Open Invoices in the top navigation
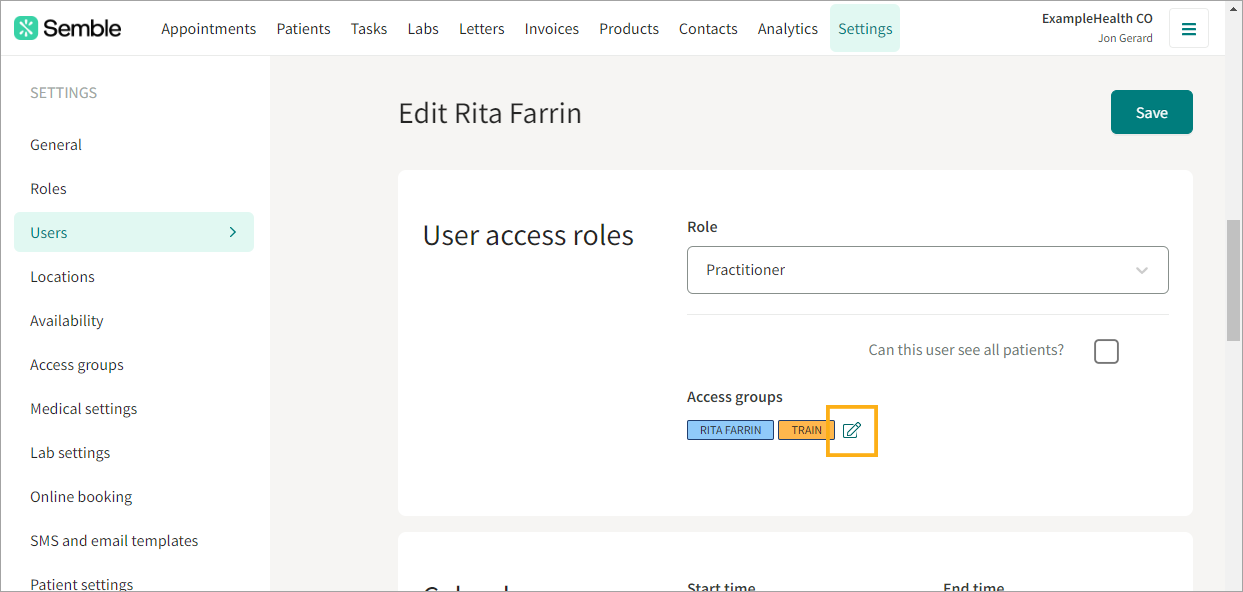This screenshot has height=592, width=1243. coord(552,29)
